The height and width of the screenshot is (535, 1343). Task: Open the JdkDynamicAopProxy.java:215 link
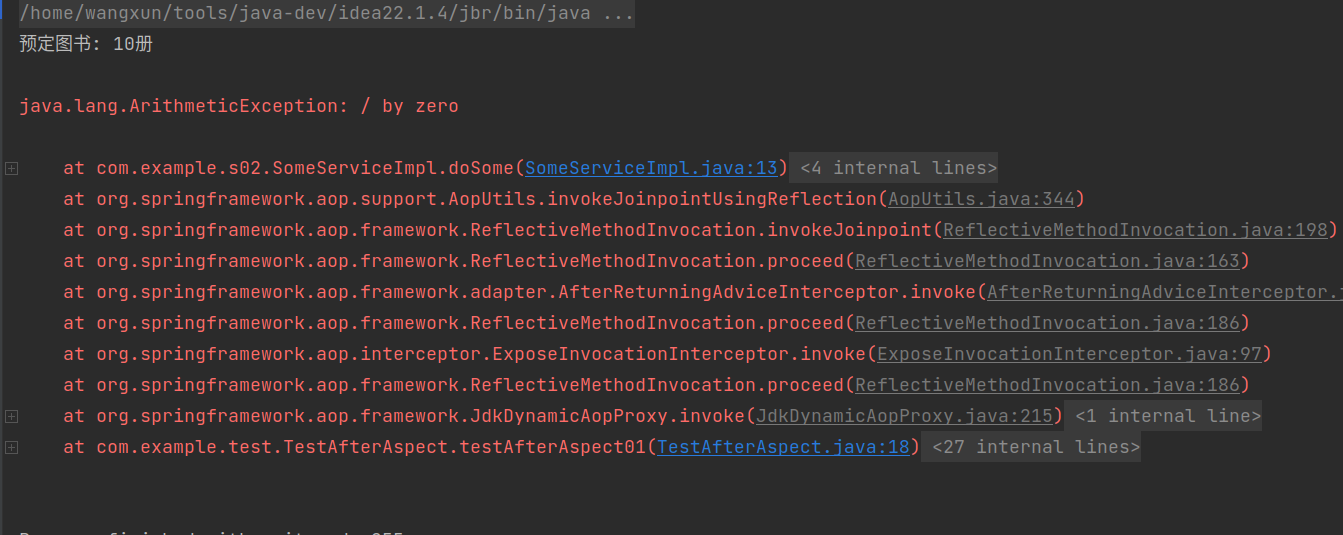904,416
